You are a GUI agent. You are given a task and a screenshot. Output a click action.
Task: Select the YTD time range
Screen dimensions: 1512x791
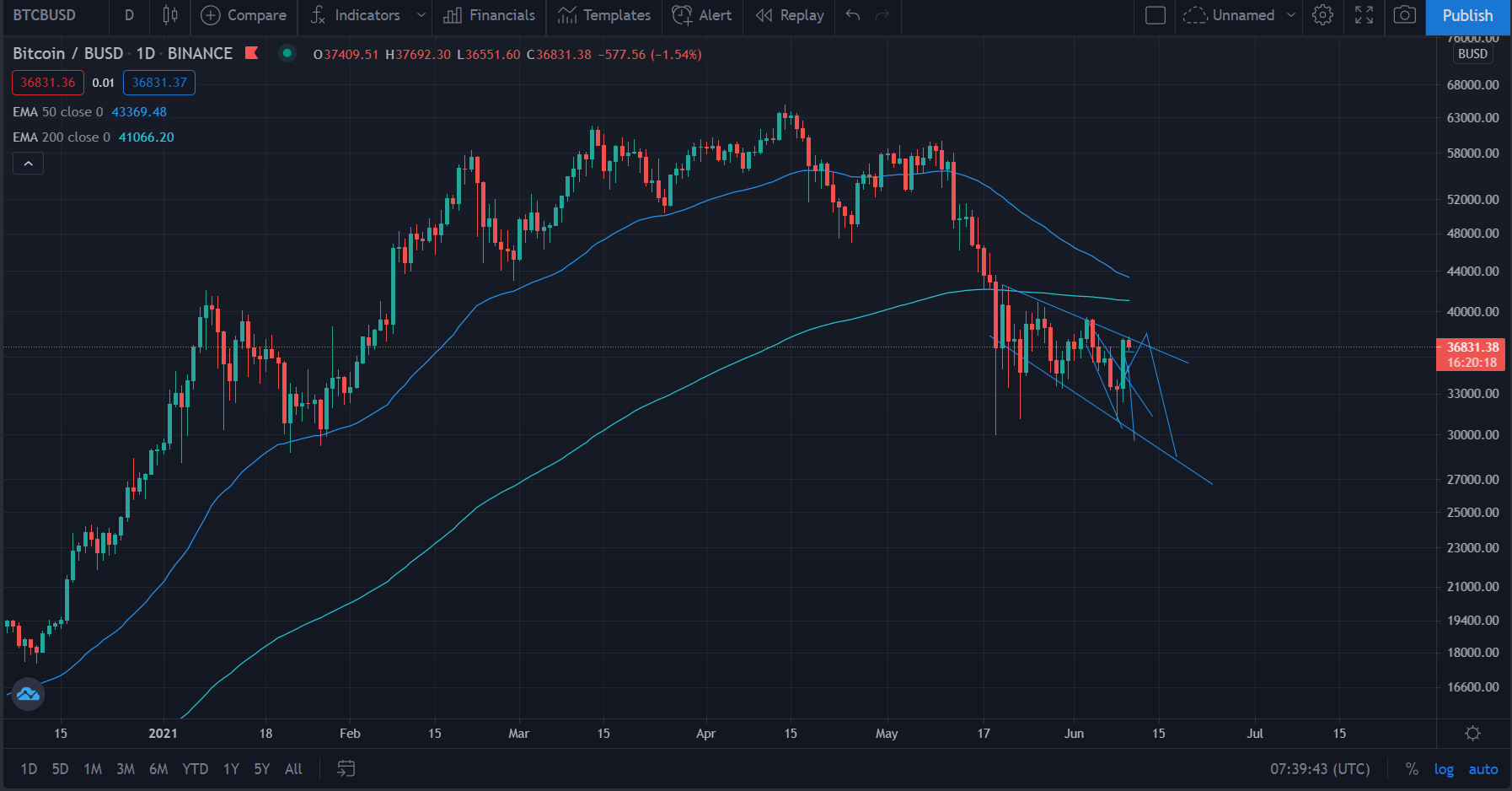[x=195, y=769]
